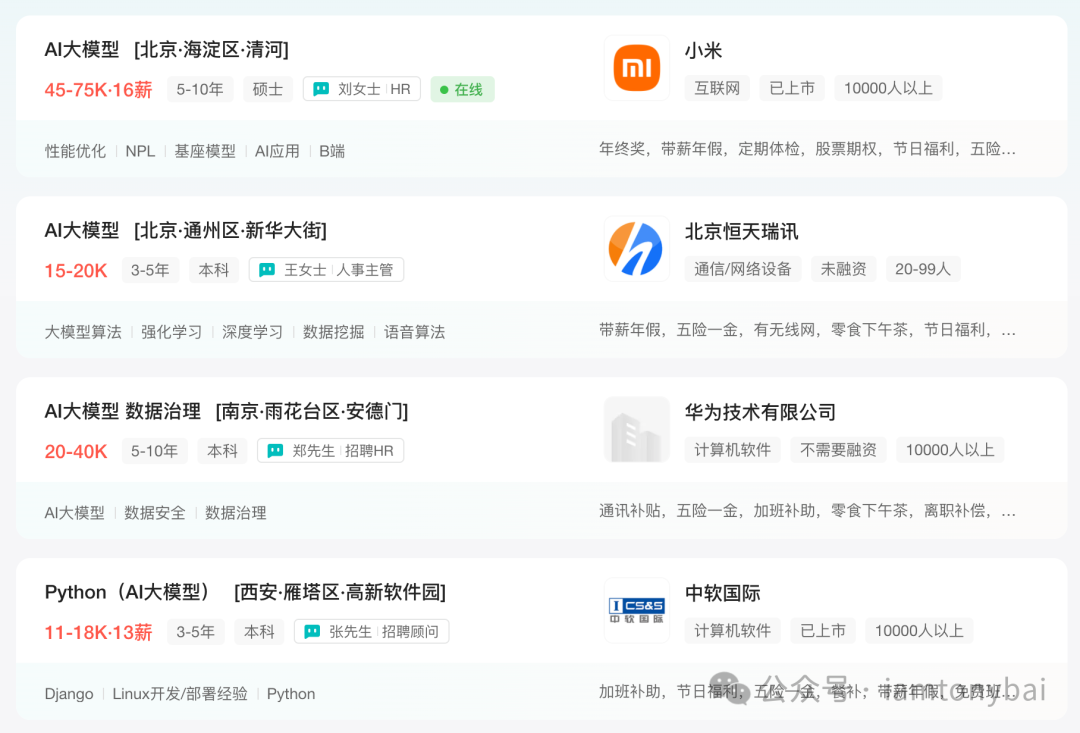Open job AI大模型 [北京·海淀区·清河]

[167, 50]
